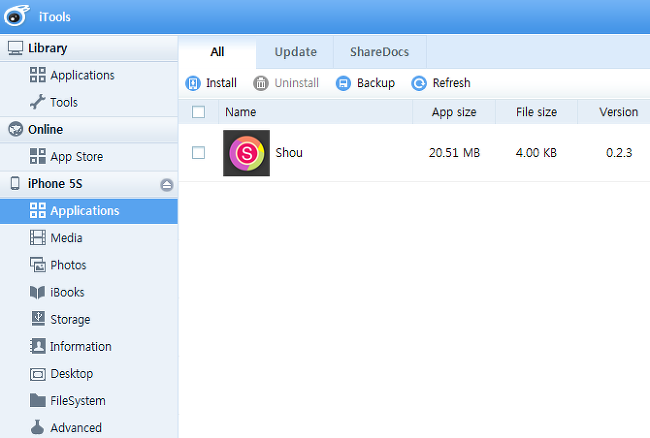The width and height of the screenshot is (650, 438).
Task: Switch to the Update tab
Action: pos(295,52)
